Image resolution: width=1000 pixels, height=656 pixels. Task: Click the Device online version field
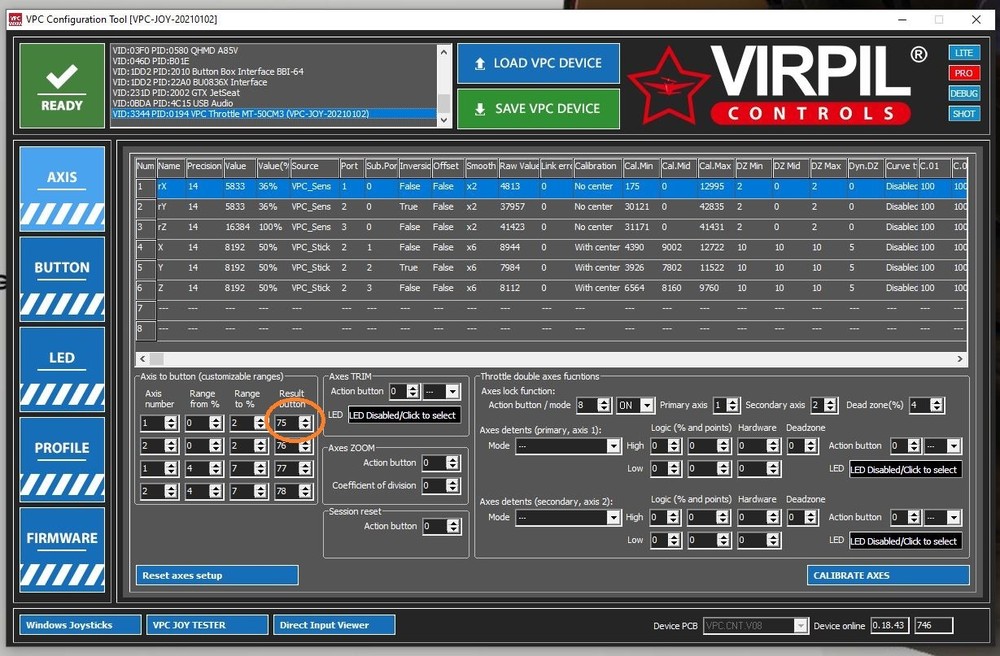pyautogui.click(x=888, y=625)
